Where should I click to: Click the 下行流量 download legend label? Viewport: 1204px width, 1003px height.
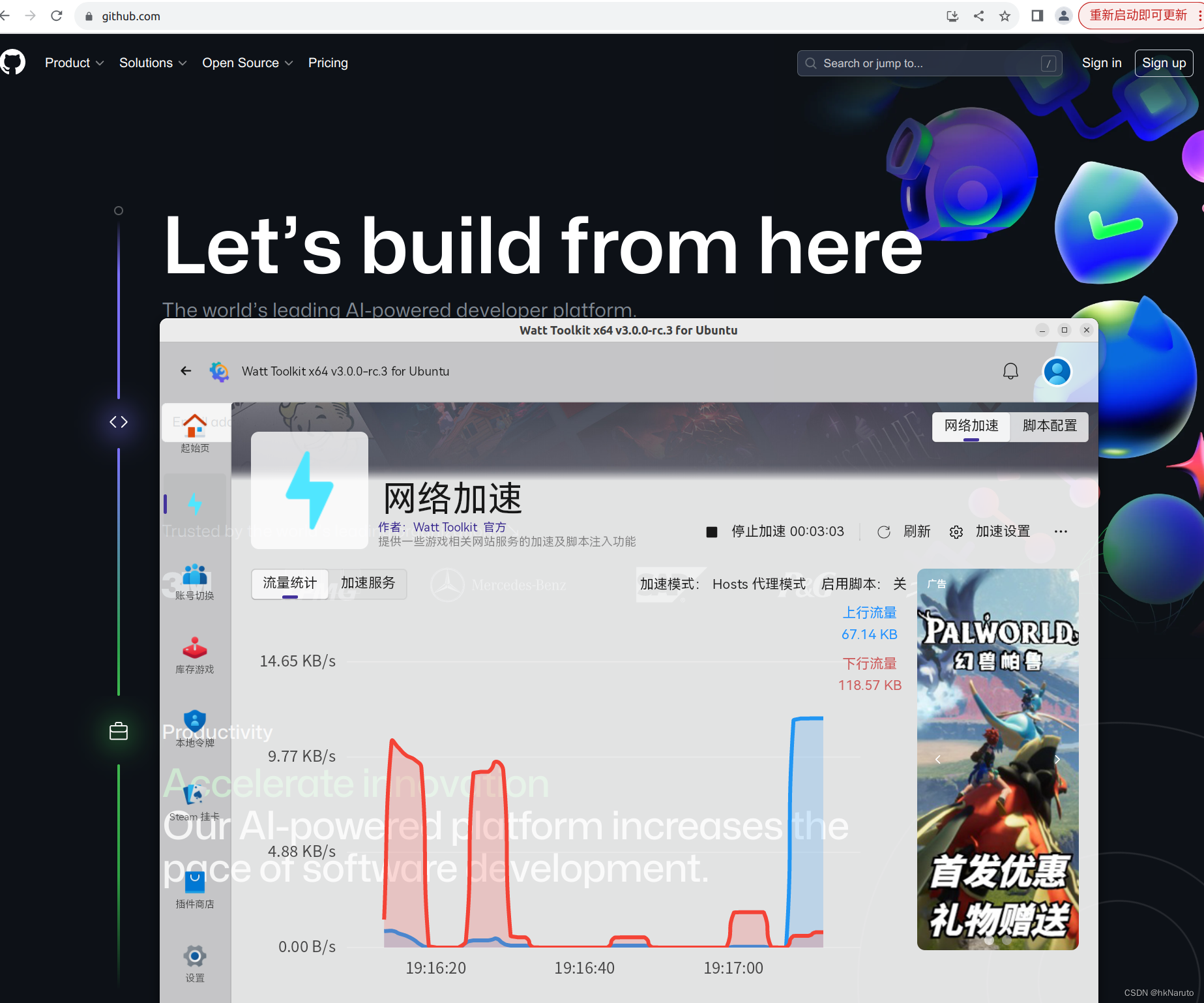coord(870,664)
